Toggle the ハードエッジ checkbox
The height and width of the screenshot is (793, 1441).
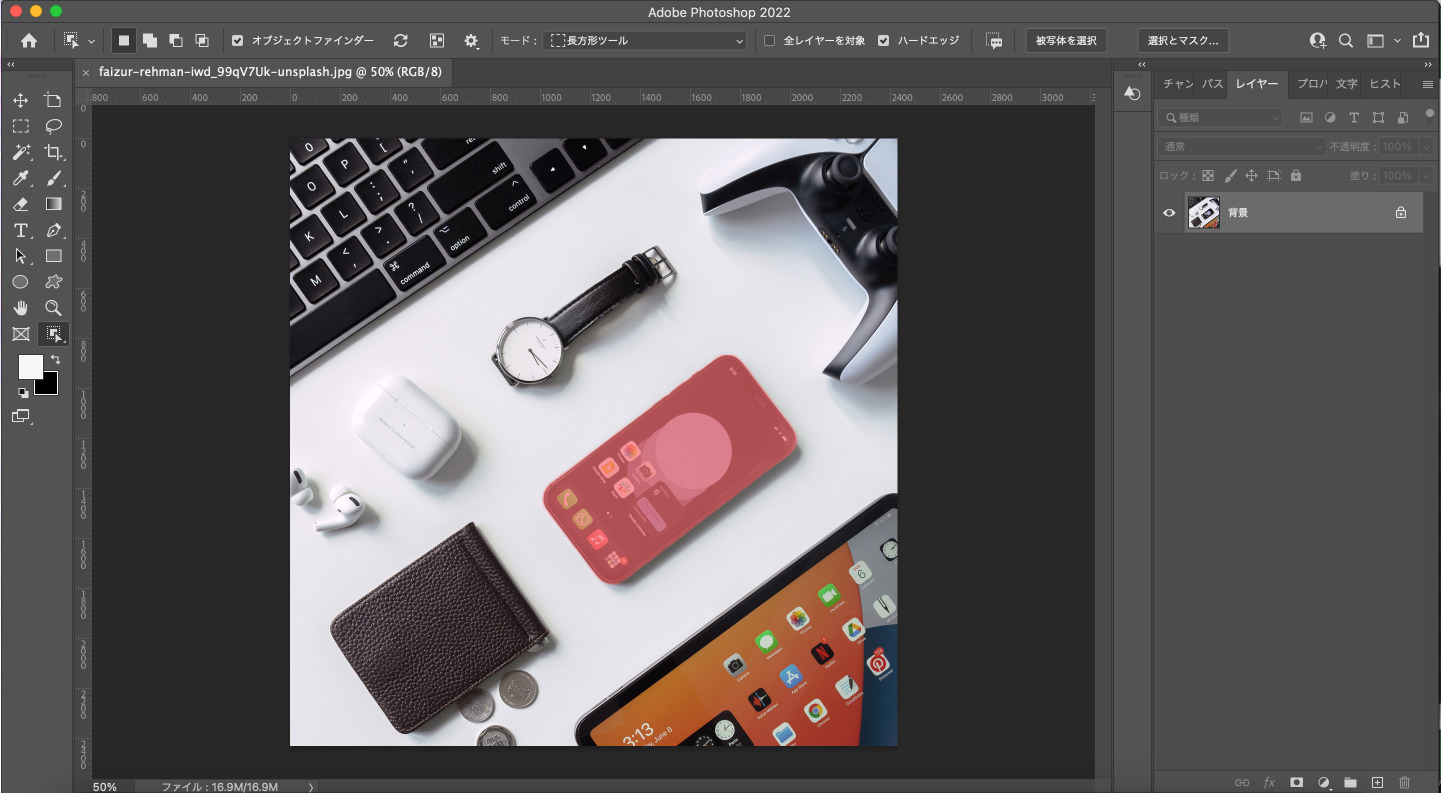pos(883,41)
